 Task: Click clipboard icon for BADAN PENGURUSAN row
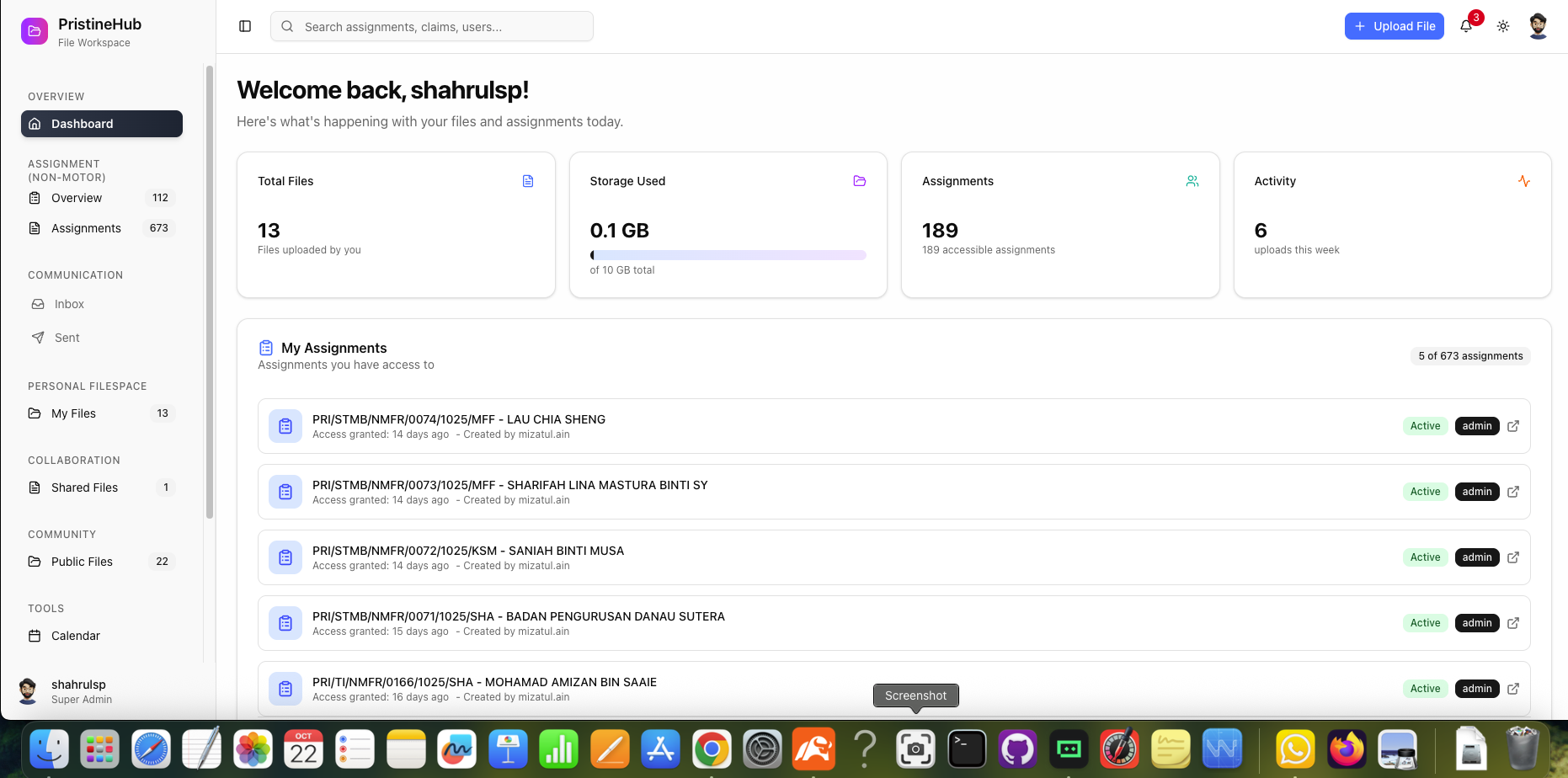click(x=285, y=623)
